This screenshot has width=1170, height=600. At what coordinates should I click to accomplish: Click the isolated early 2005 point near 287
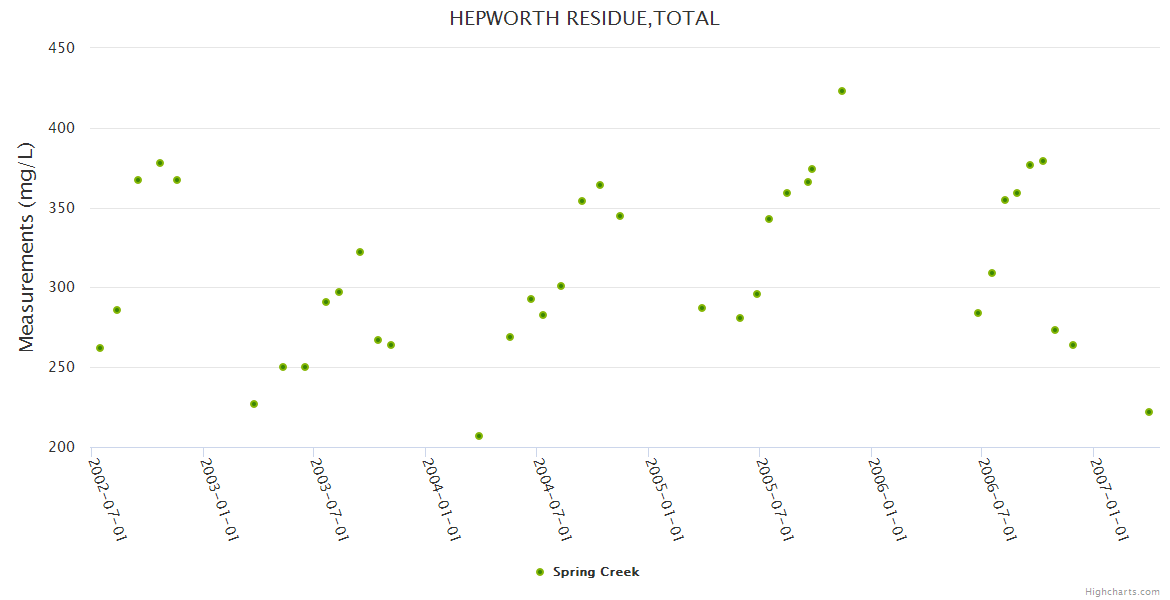coord(702,308)
